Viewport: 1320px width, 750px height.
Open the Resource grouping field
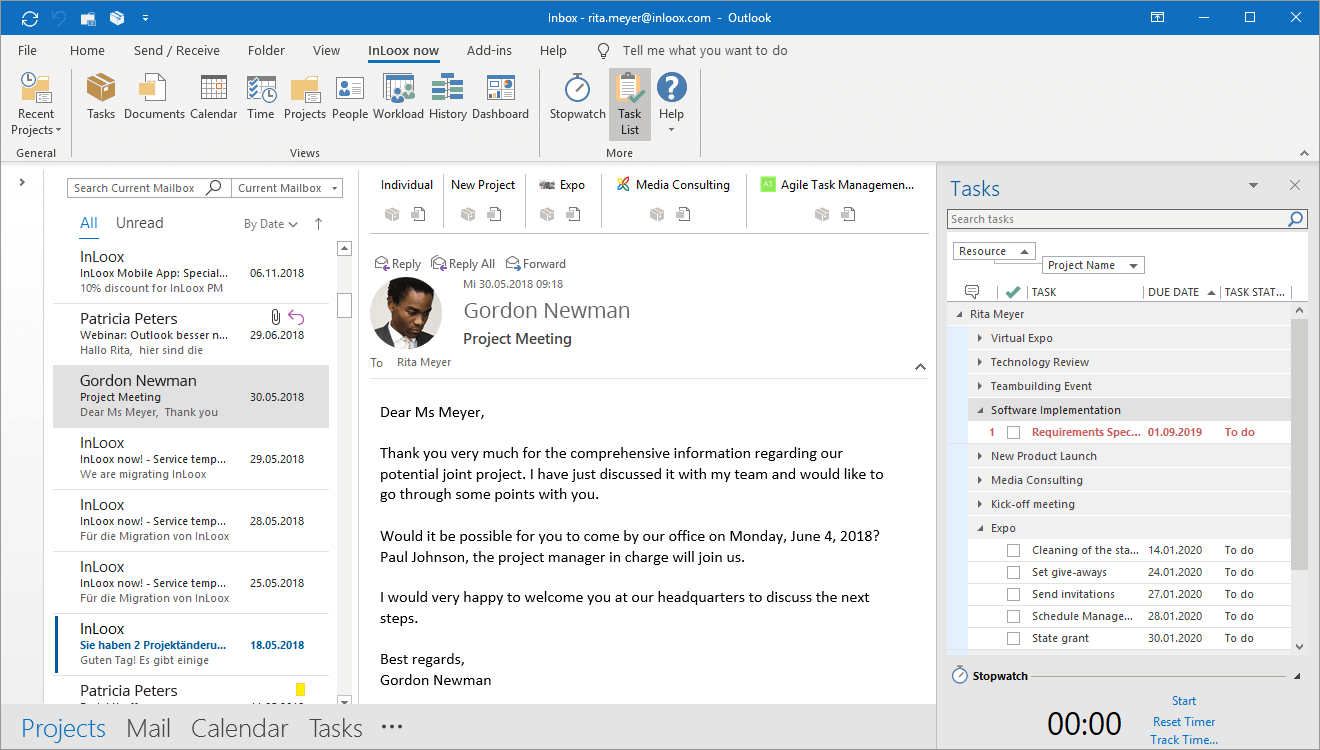[994, 251]
